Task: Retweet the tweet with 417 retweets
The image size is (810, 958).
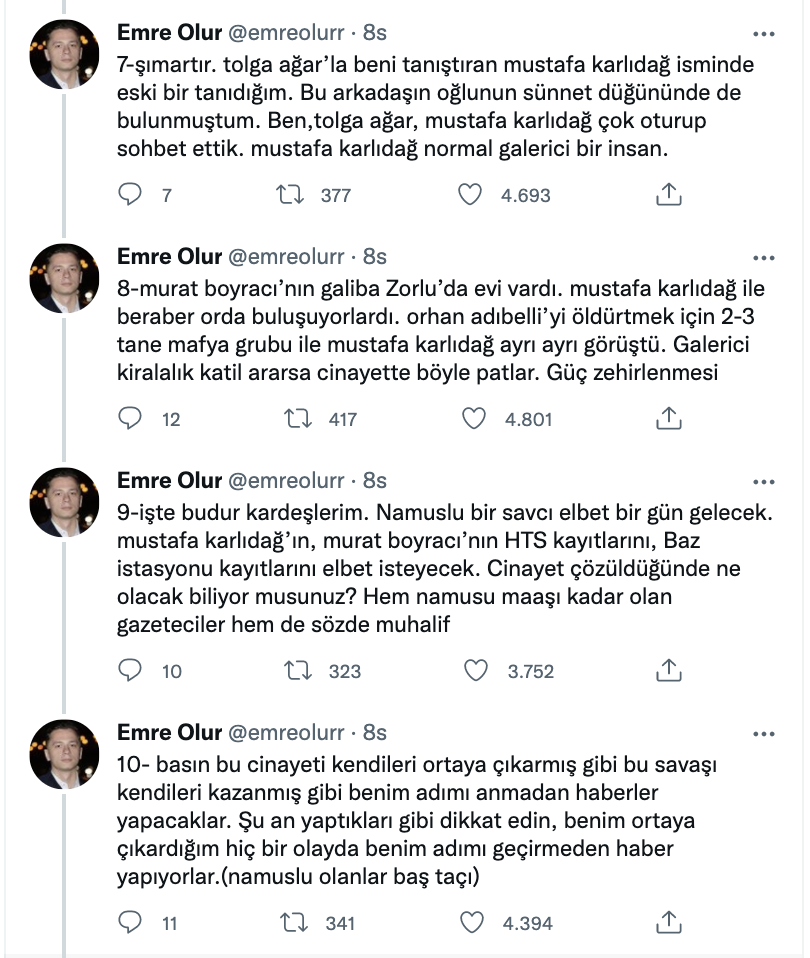Action: click(297, 419)
